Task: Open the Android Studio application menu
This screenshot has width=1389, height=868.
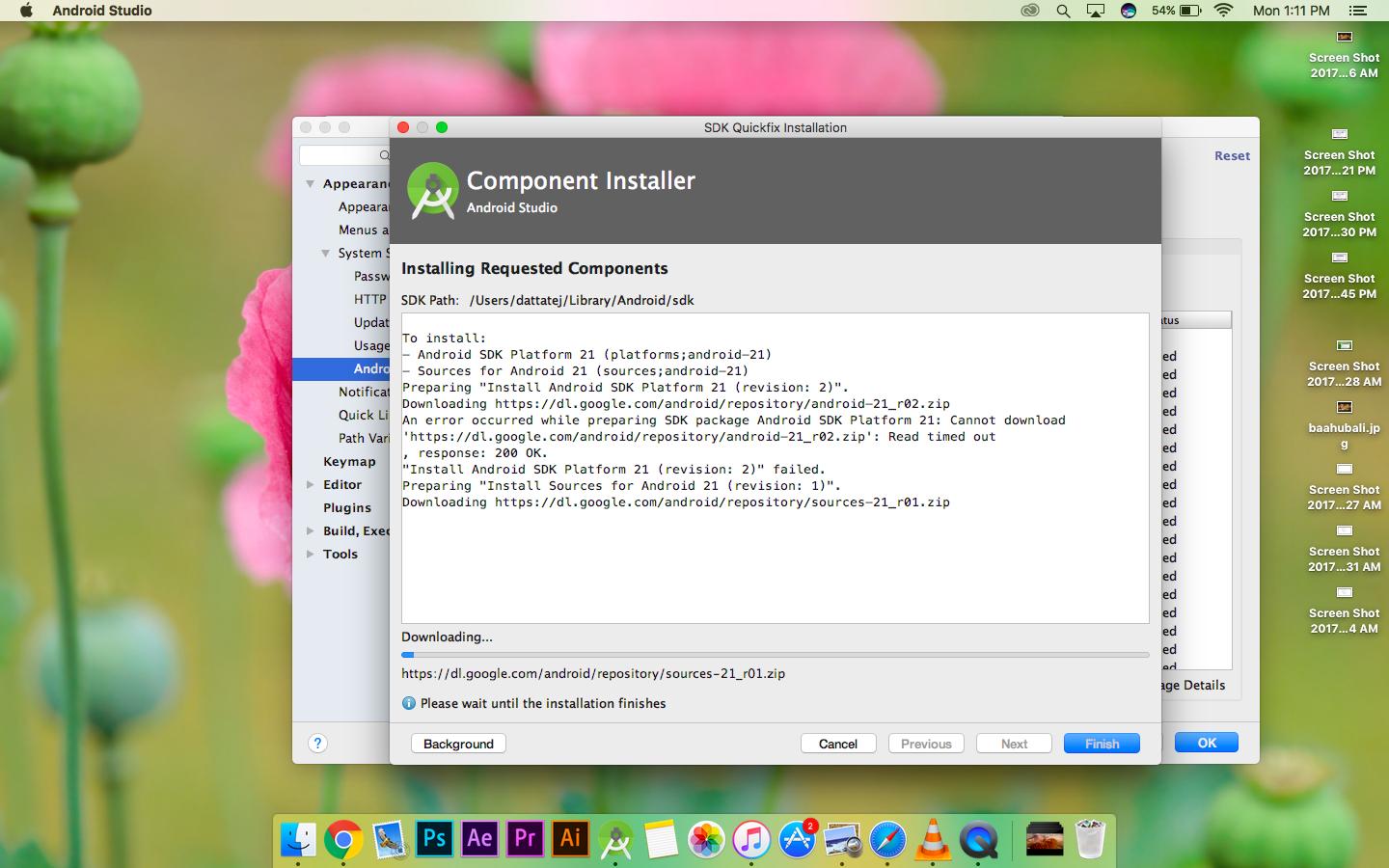Action: (102, 11)
